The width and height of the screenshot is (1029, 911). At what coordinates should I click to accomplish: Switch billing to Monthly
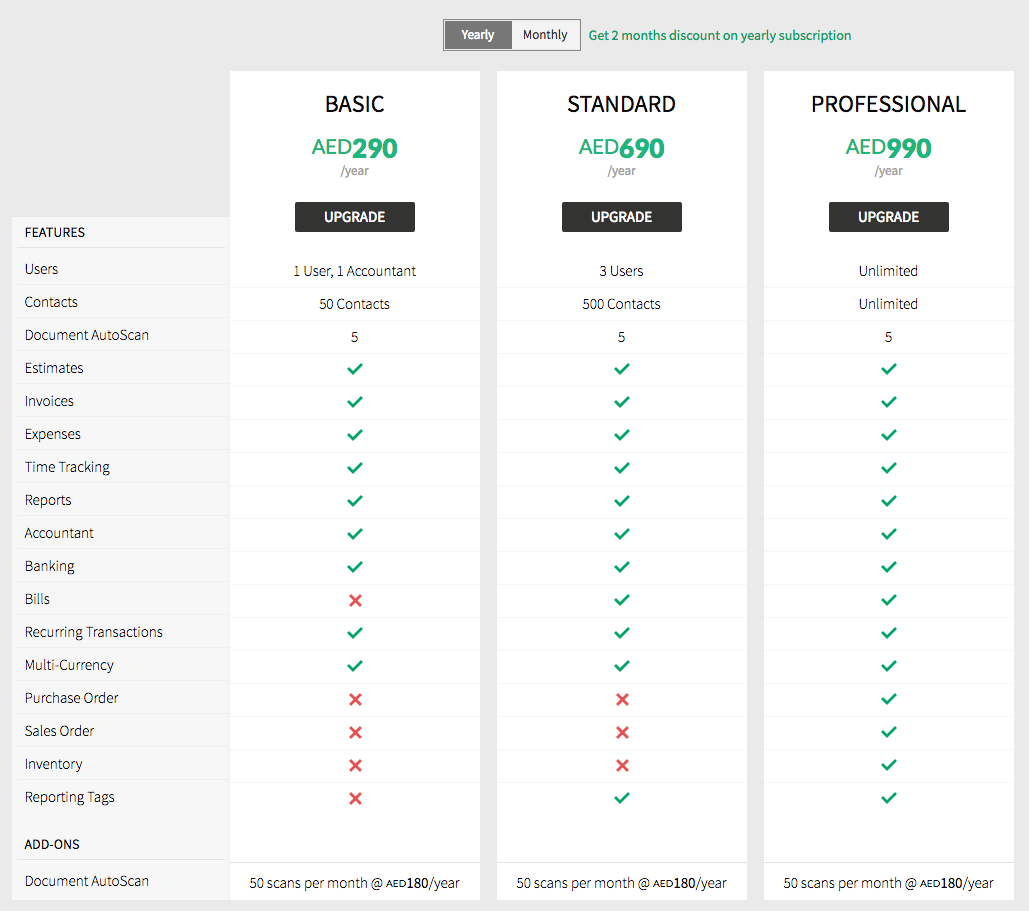545,35
